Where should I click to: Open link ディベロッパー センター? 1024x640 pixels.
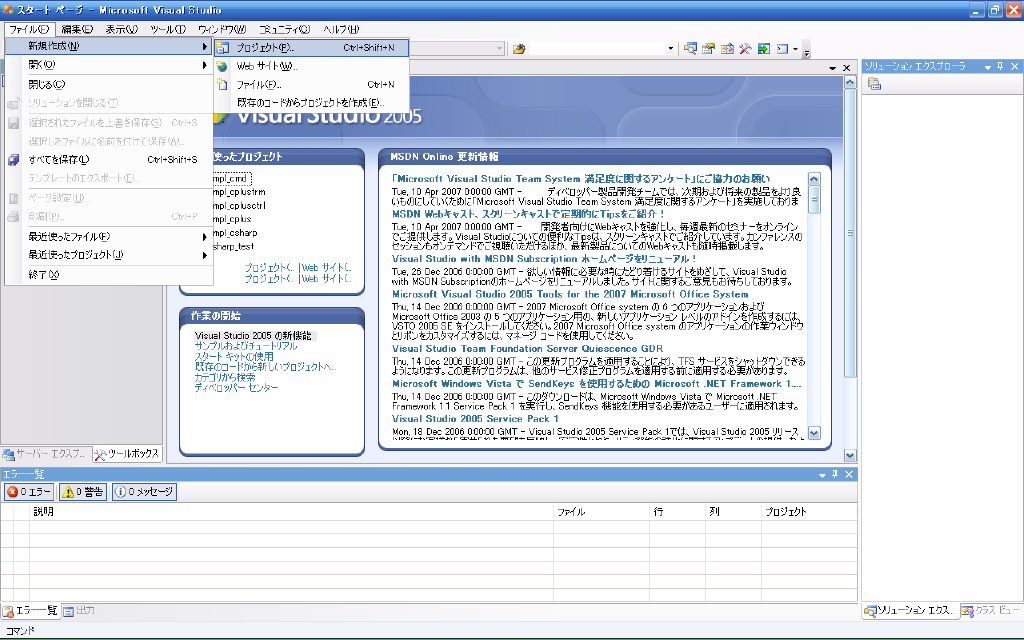pyautogui.click(x=236, y=388)
